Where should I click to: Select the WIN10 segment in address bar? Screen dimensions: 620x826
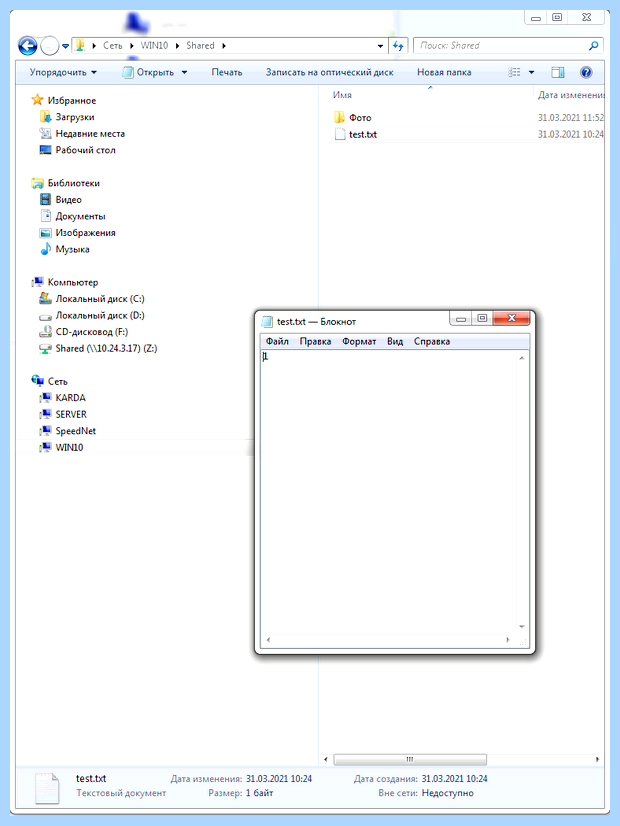coord(154,46)
